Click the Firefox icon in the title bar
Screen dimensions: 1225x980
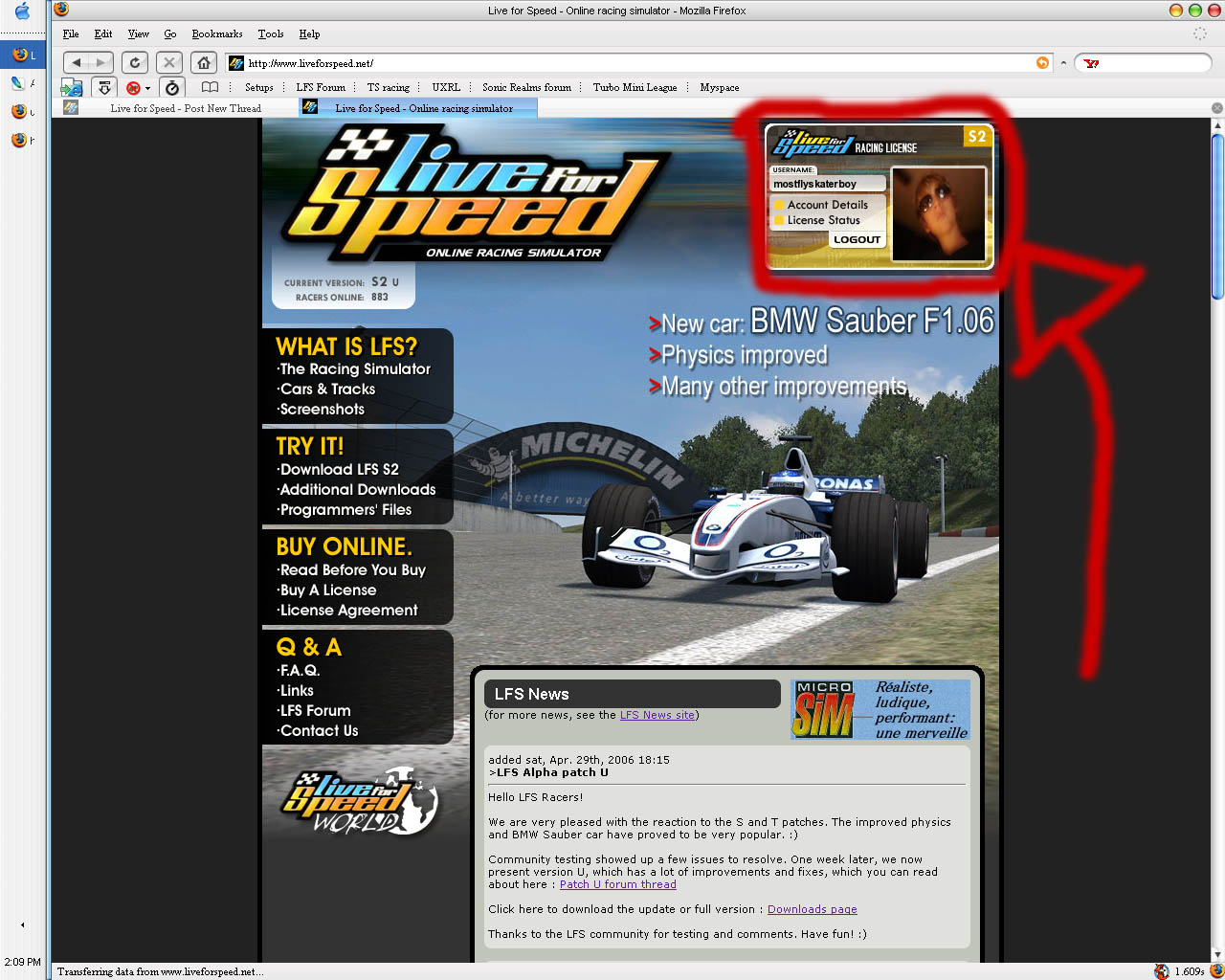[61, 10]
